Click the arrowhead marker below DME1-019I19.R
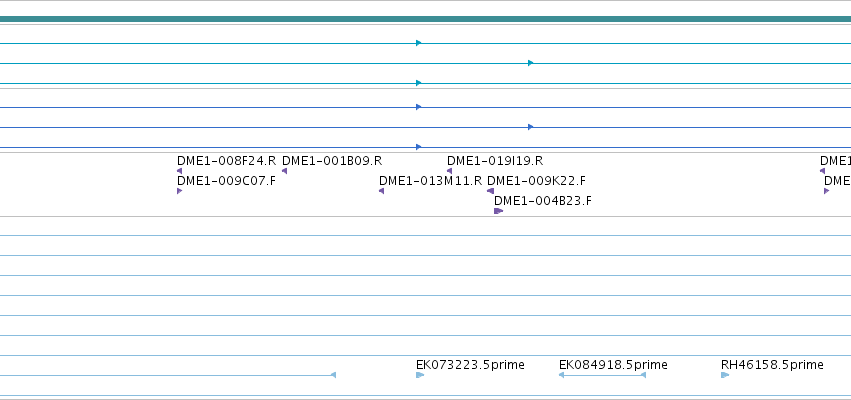851x400 pixels. pos(449,171)
